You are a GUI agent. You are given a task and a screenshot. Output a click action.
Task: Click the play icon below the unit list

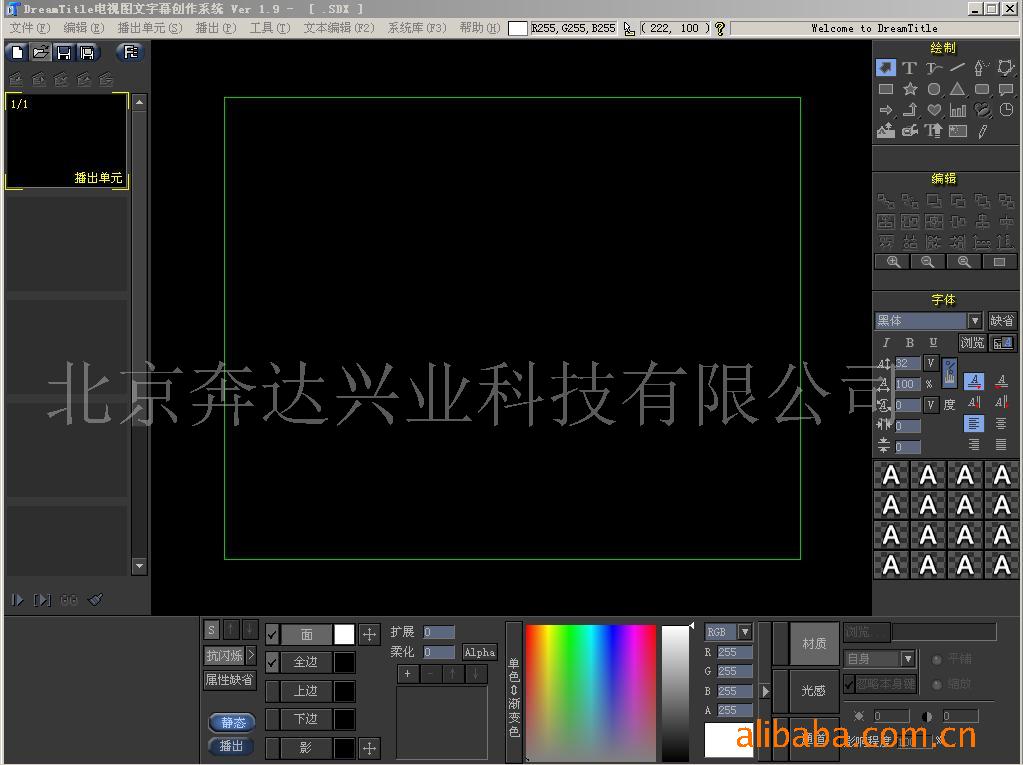coord(17,599)
